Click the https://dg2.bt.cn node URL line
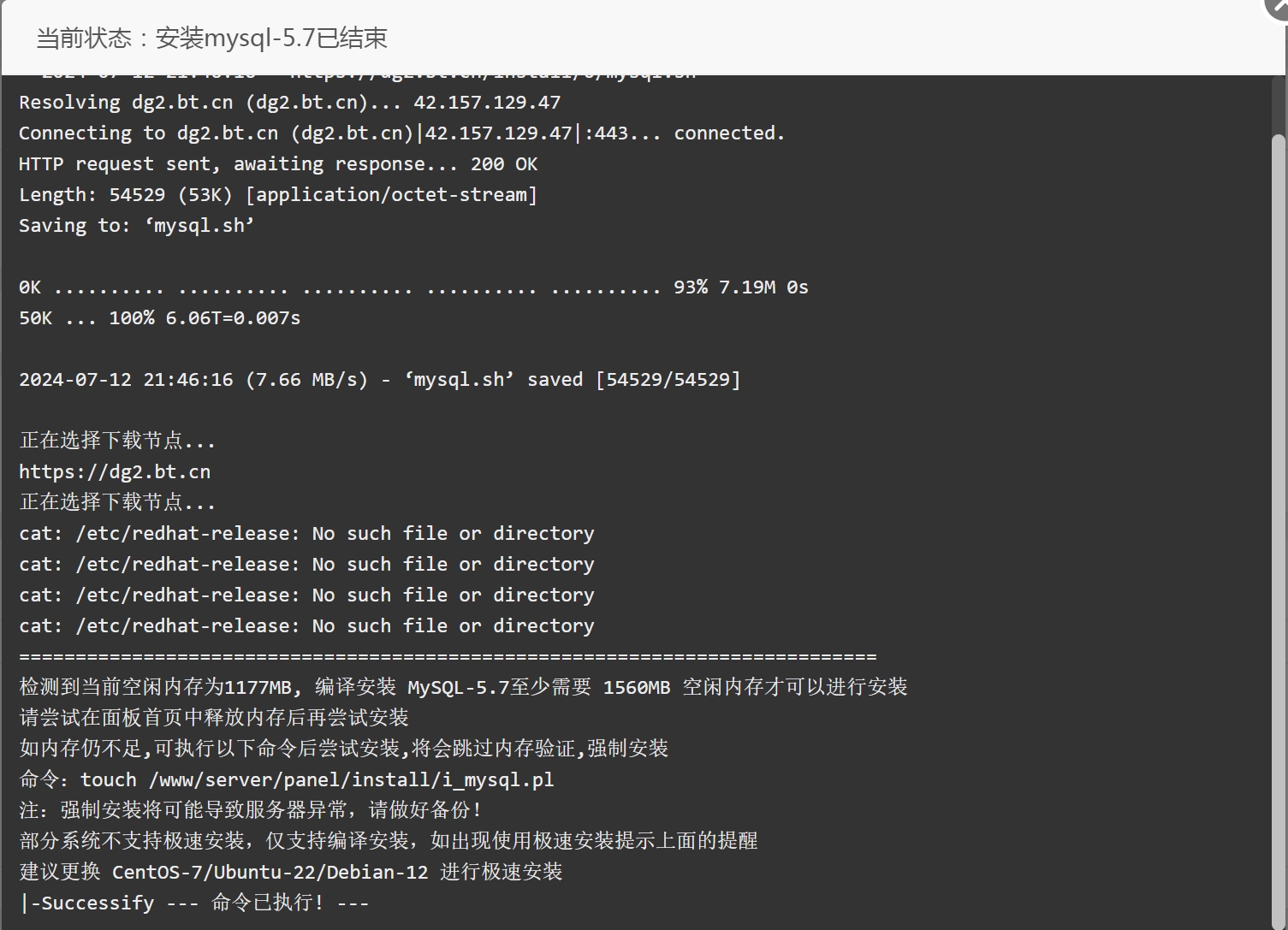This screenshot has height=930, width=1288. [x=115, y=471]
